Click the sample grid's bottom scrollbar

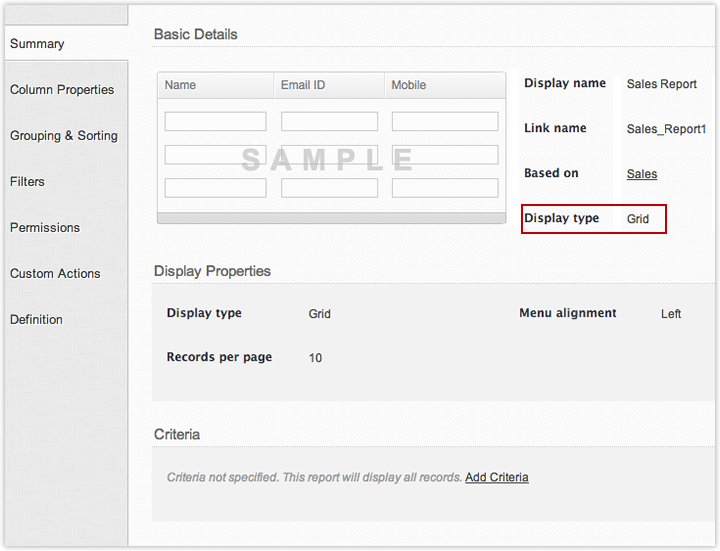pyautogui.click(x=331, y=217)
